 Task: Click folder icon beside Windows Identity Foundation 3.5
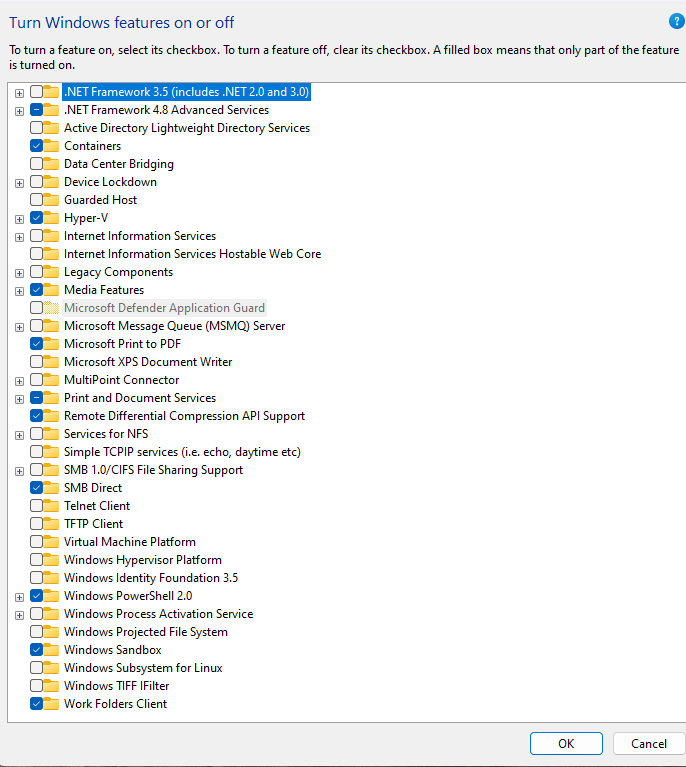pyautogui.click(x=51, y=578)
